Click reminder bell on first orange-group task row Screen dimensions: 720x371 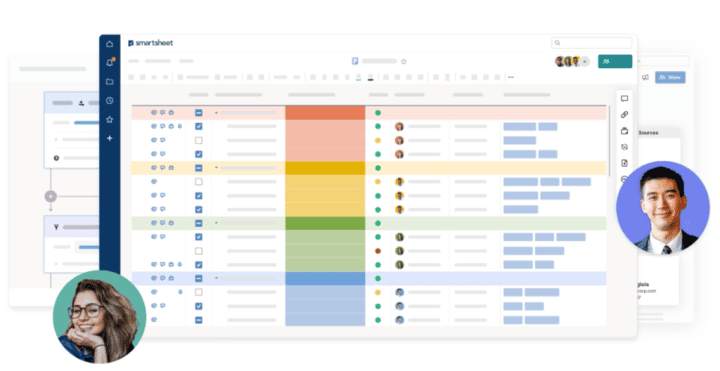180,126
